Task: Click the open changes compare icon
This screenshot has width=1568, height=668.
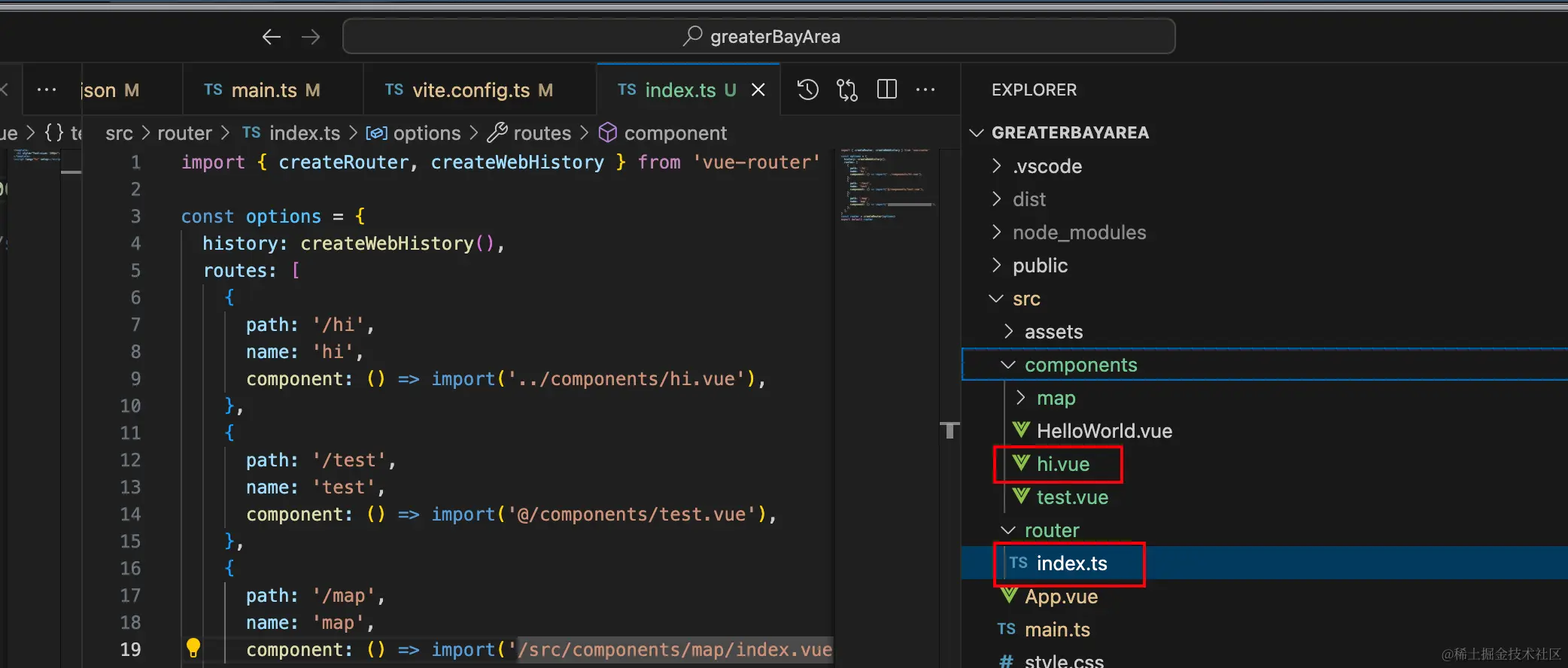Action: [x=847, y=90]
